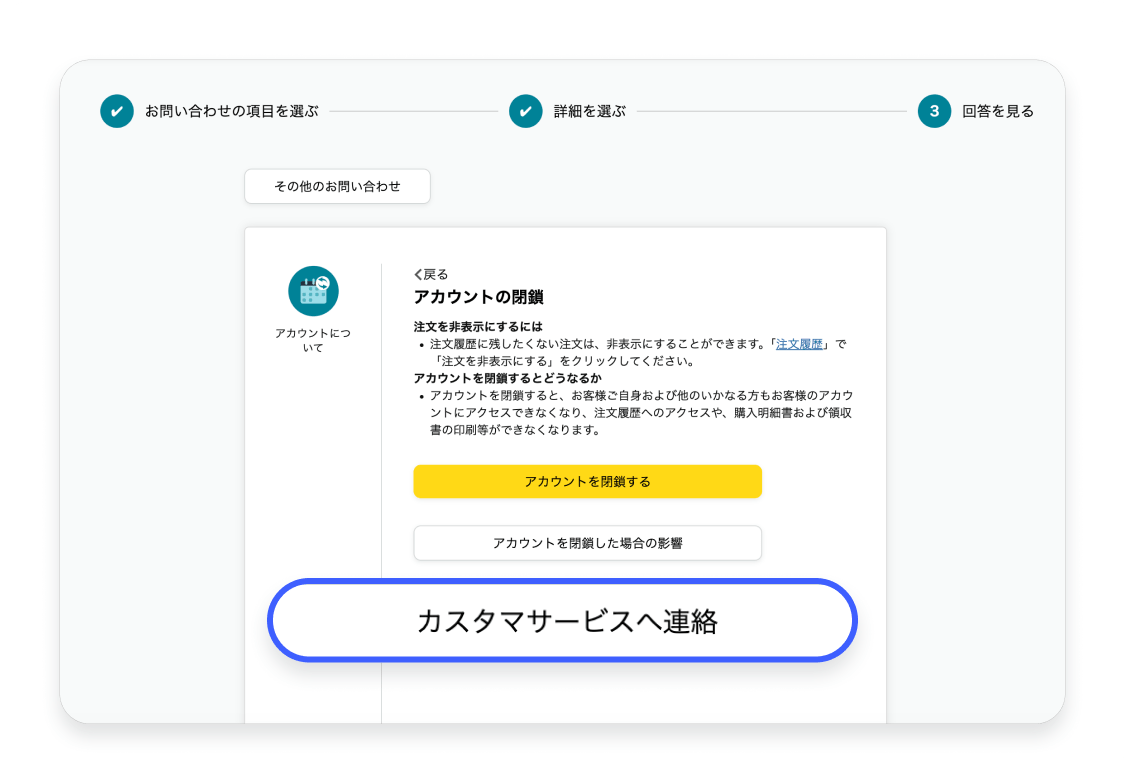Go back using the 戻る link

click(431, 274)
